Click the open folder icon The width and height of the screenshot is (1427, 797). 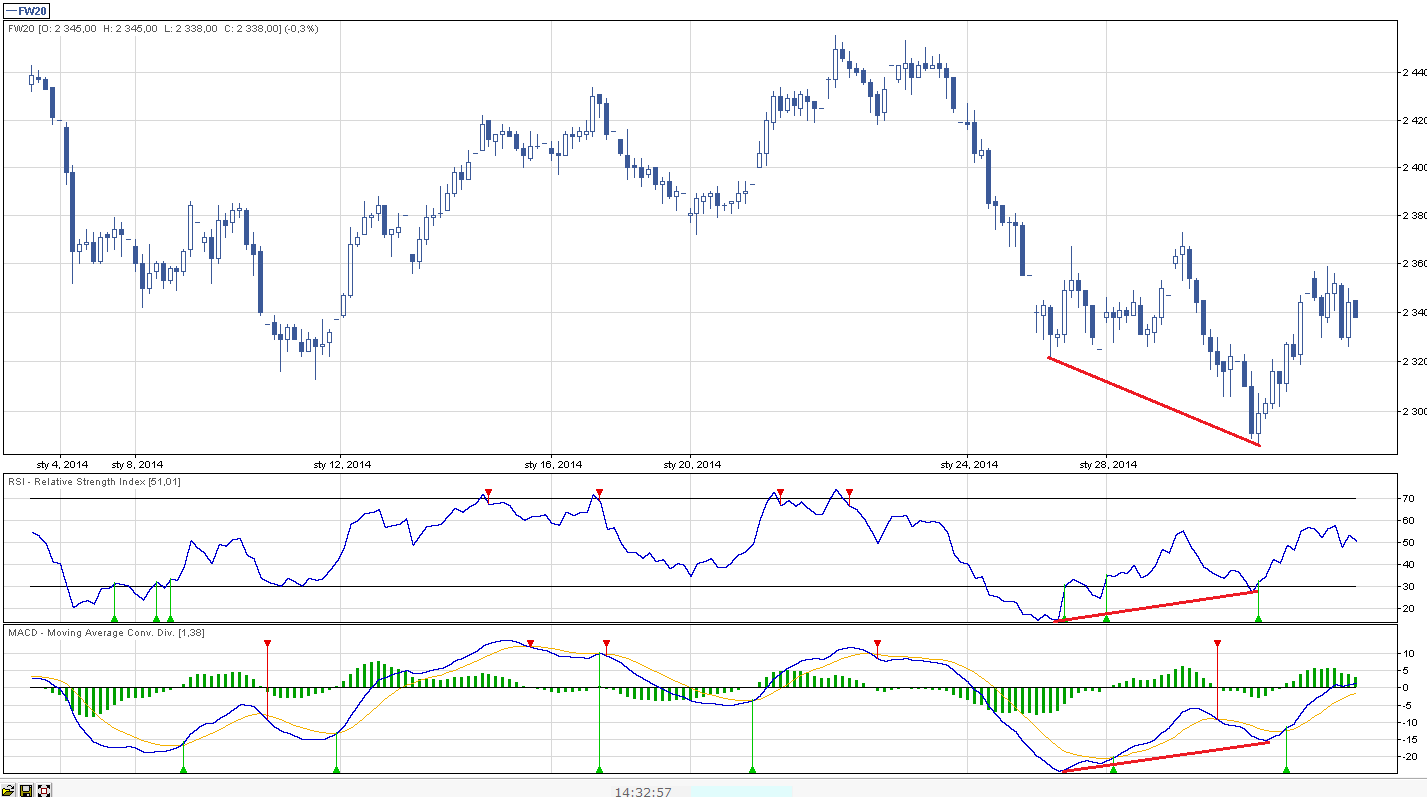(9, 790)
